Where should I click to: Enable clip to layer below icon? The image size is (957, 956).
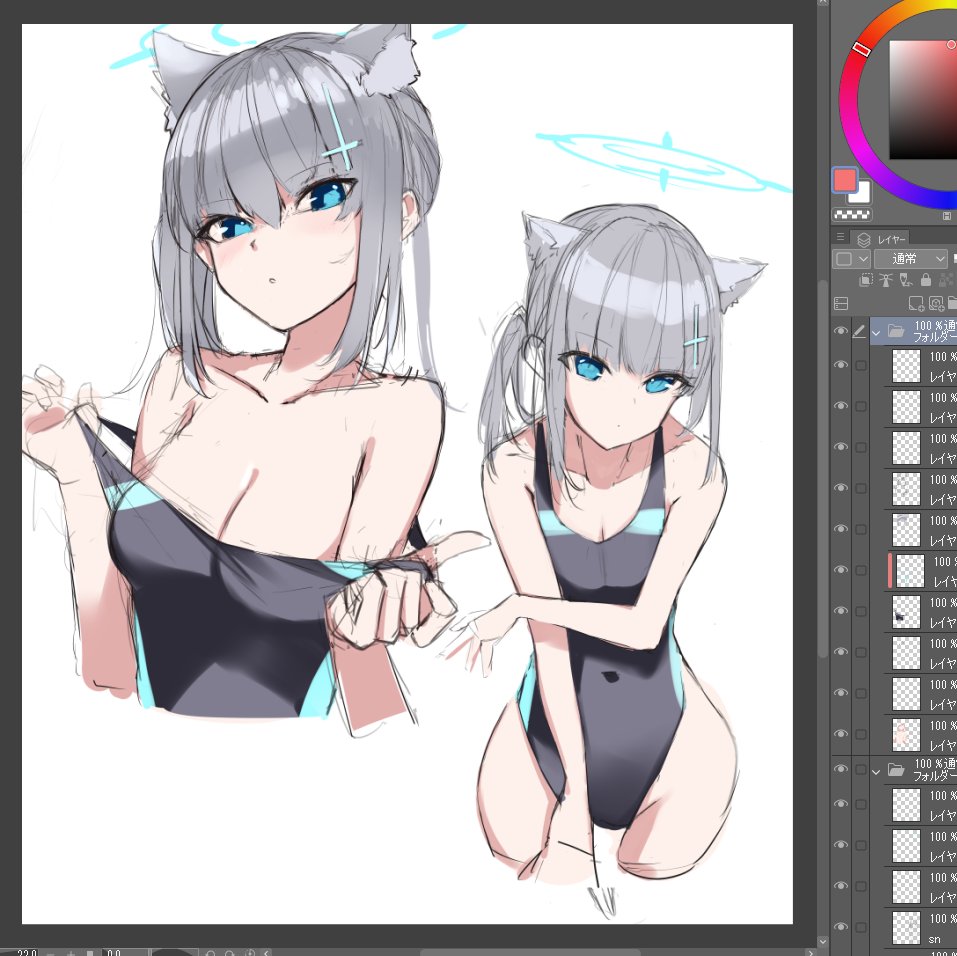click(x=865, y=280)
